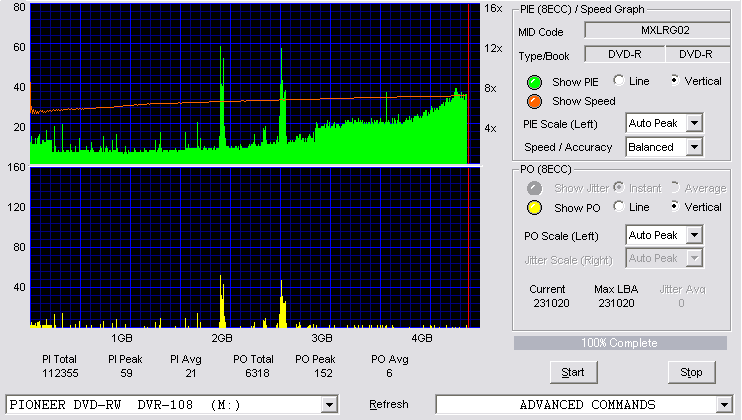The height and width of the screenshot is (420, 742).
Task: Expand the PIONEER DVD-RW drive selector
Action: pyautogui.click(x=329, y=405)
